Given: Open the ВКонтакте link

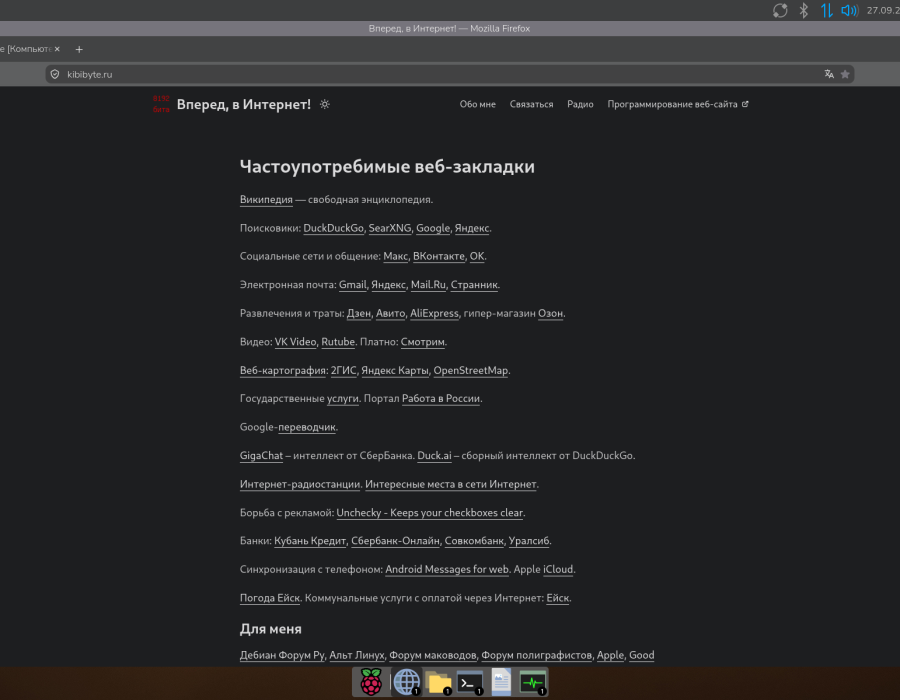Looking at the screenshot, I should click(439, 256).
